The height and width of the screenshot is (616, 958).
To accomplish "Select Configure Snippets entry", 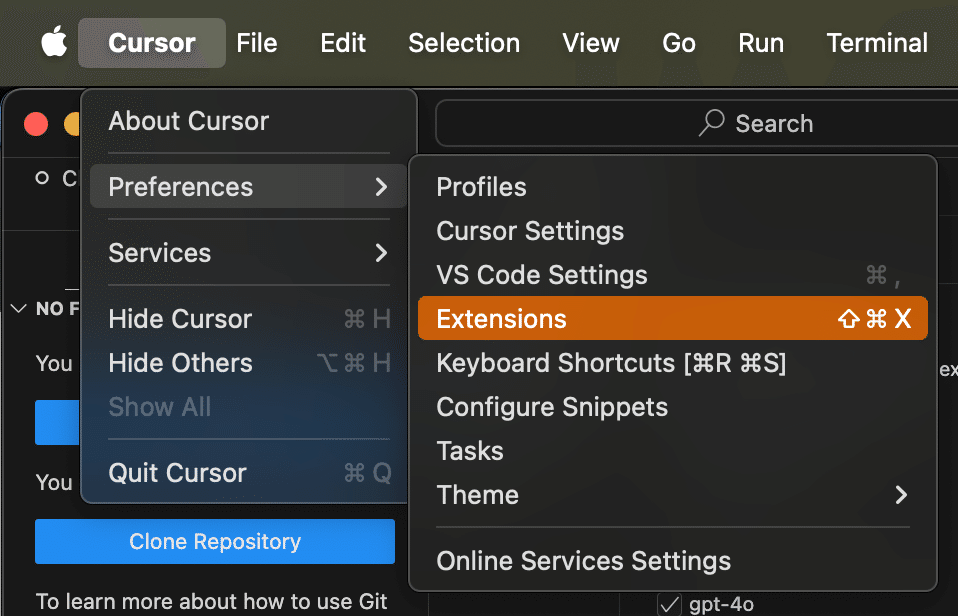I will (673, 406).
